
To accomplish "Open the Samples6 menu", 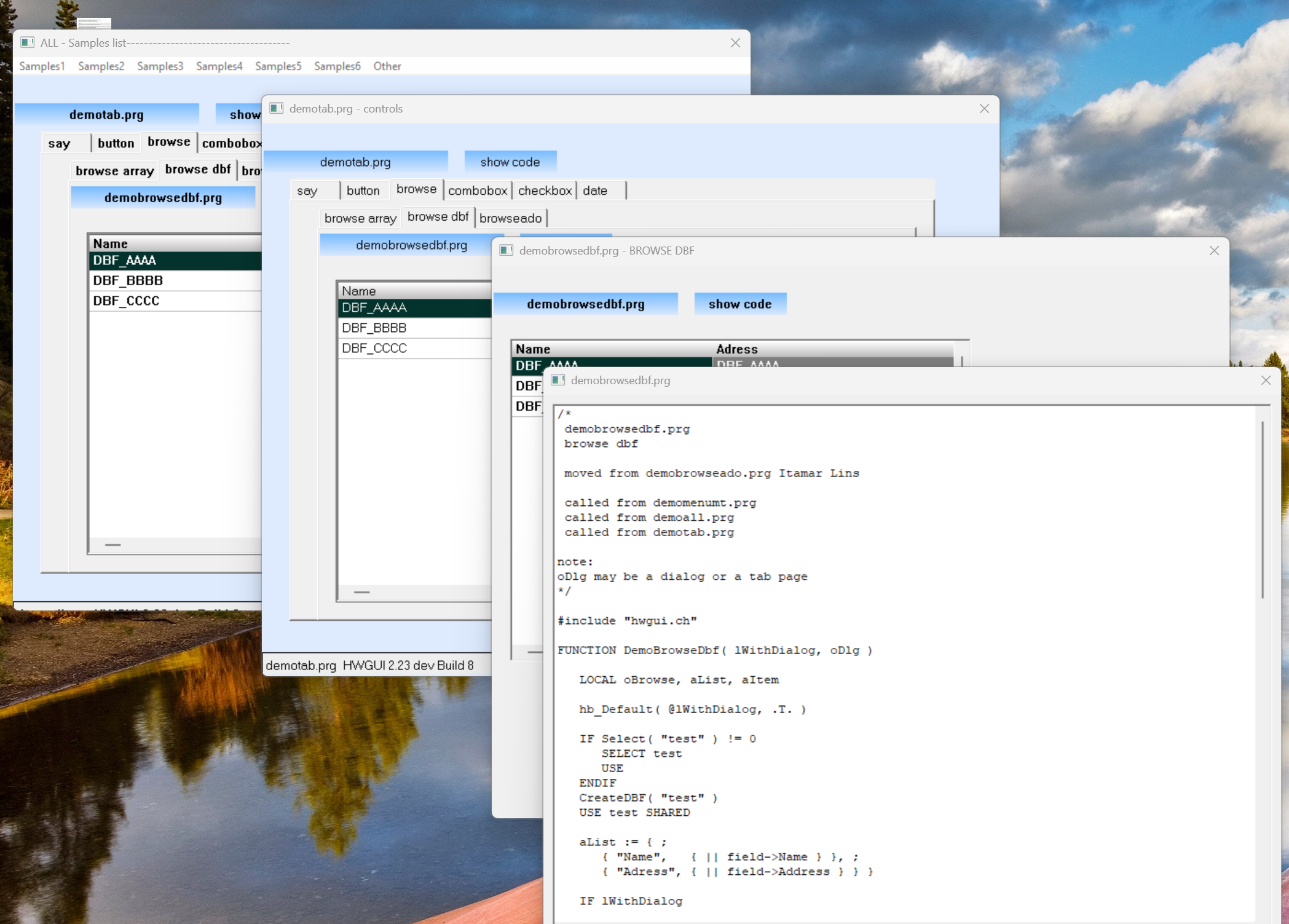I will 337,66.
